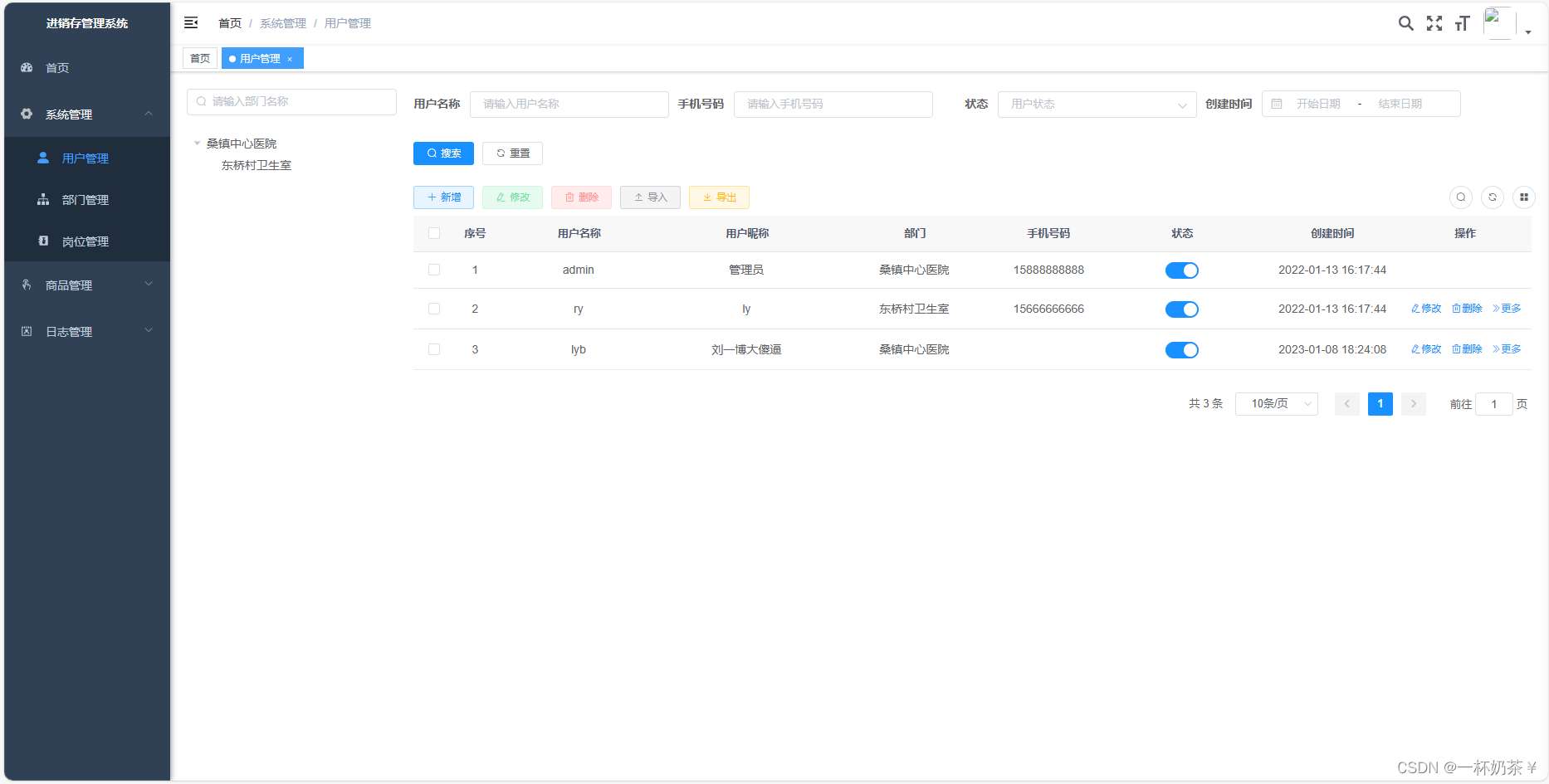Collapse the 系统管理 sidebar menu
The width and height of the screenshot is (1549, 784).
[x=87, y=114]
